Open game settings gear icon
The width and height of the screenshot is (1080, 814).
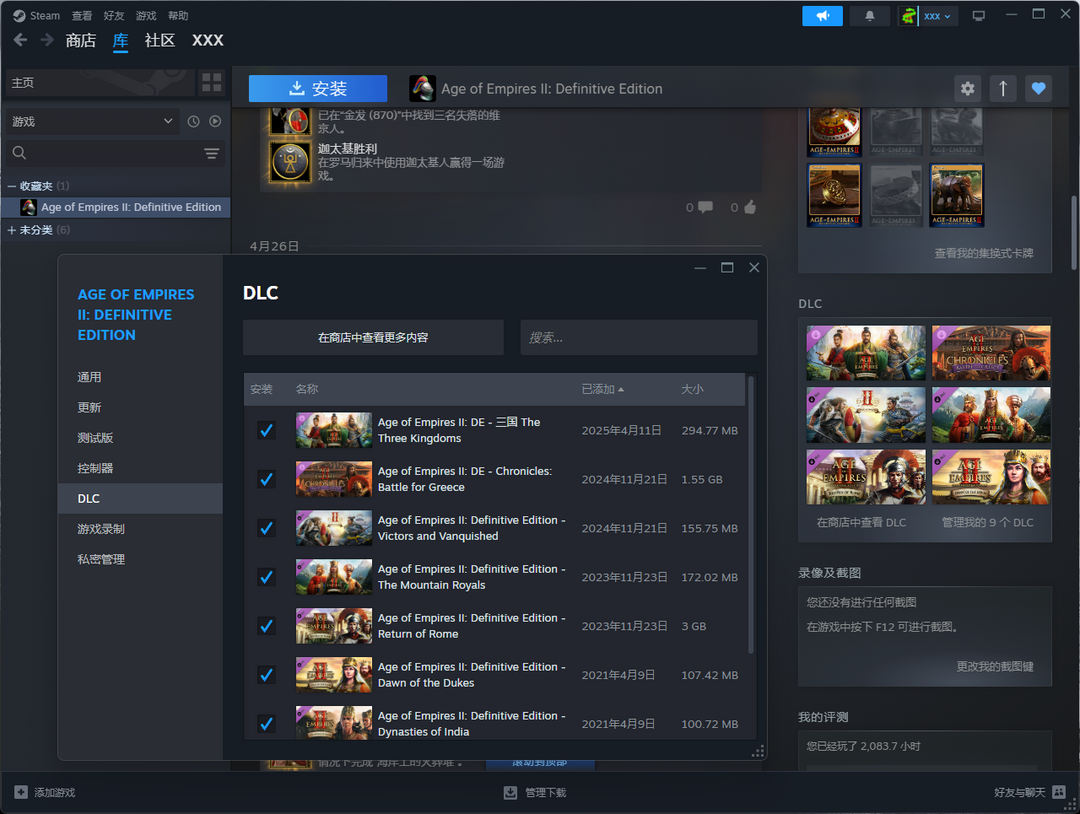coord(968,88)
